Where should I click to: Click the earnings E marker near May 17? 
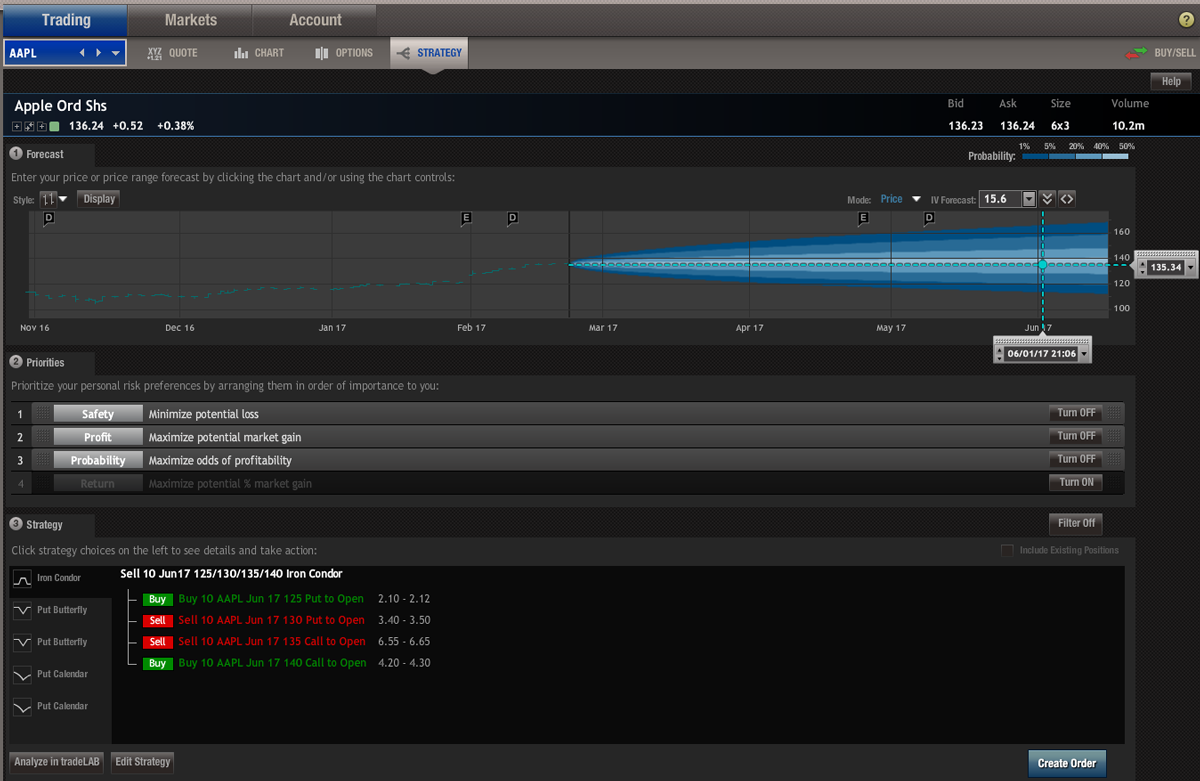pyautogui.click(x=863, y=218)
